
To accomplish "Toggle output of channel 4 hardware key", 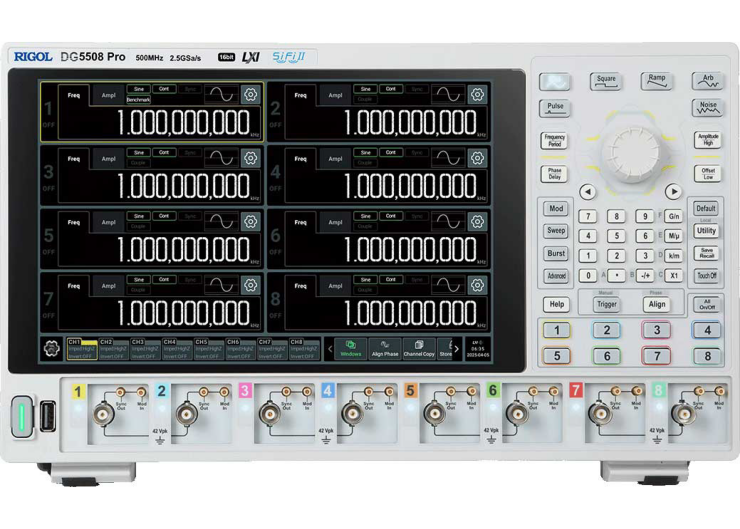I will [707, 330].
